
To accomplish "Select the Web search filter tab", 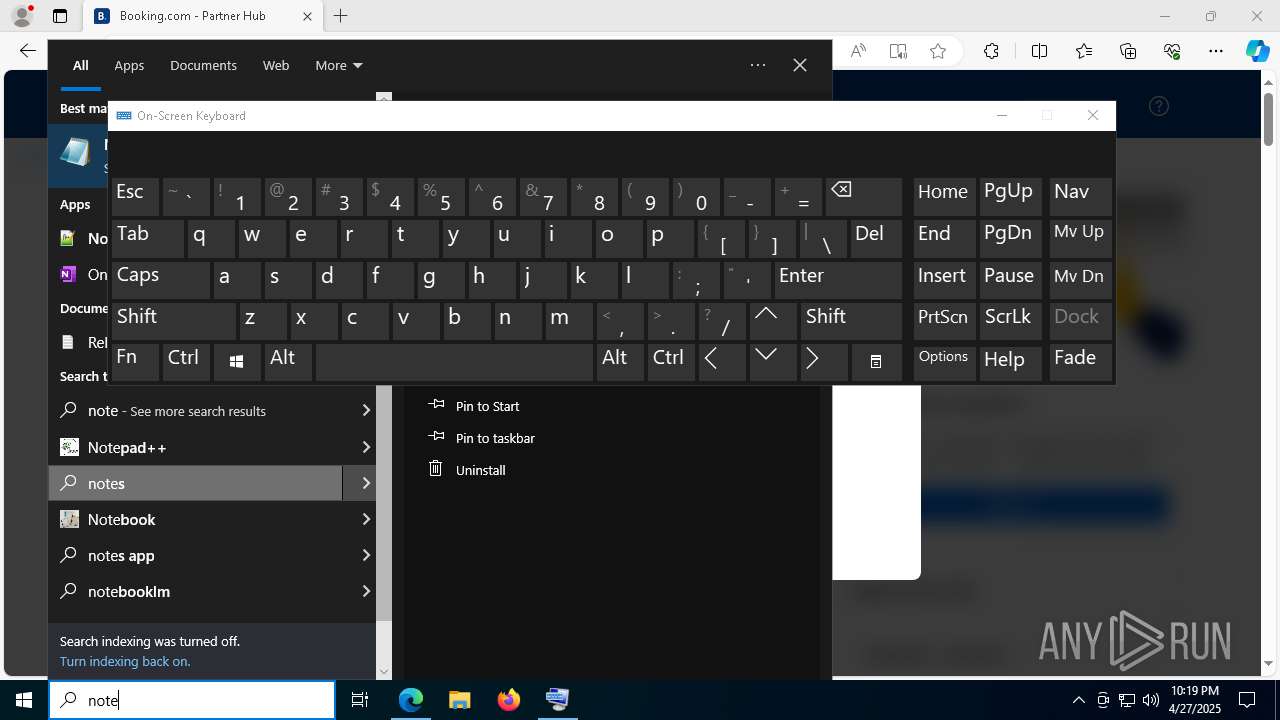I will coord(276,65).
